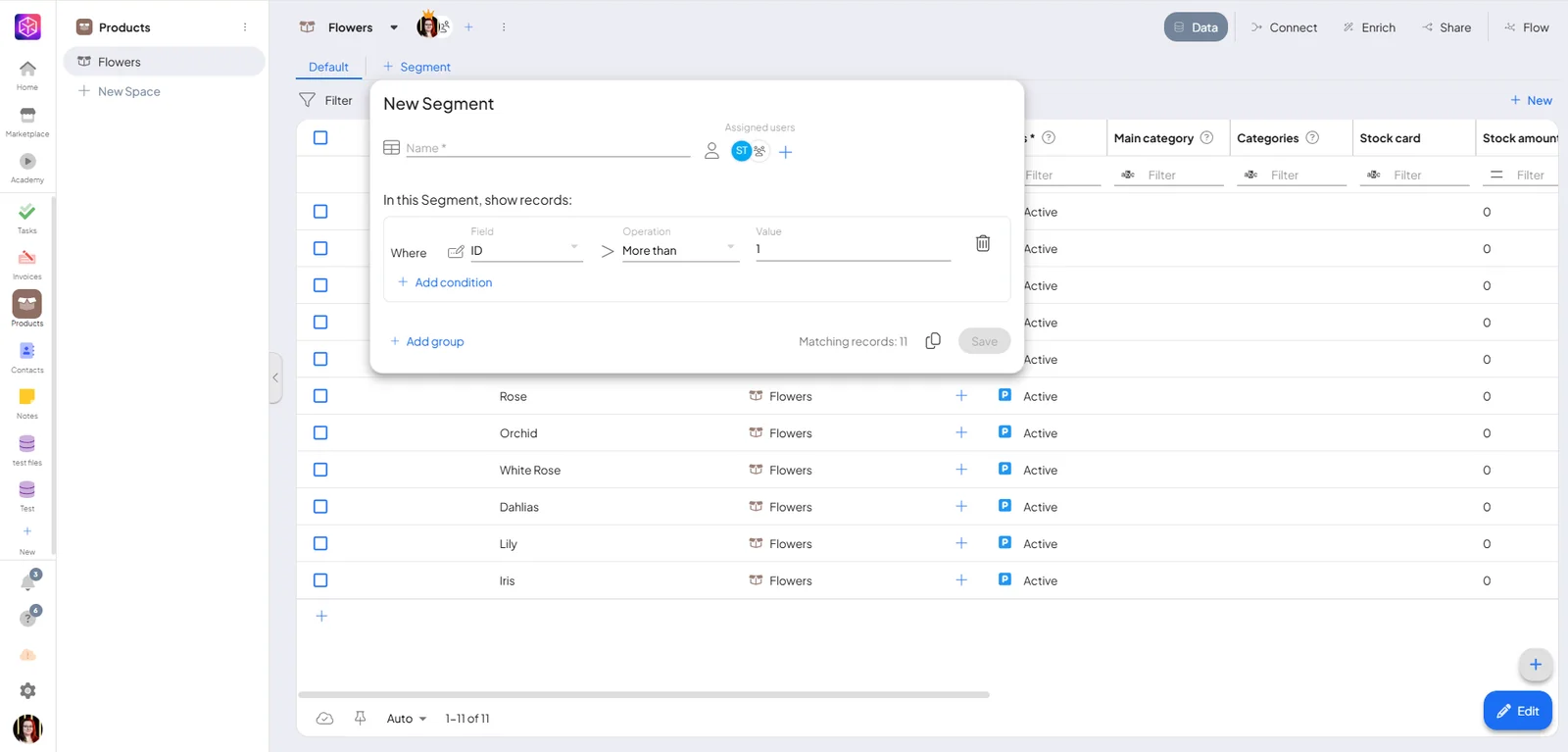This screenshot has width=1568, height=752.
Task: Open the notifications bell
Action: pyautogui.click(x=28, y=581)
